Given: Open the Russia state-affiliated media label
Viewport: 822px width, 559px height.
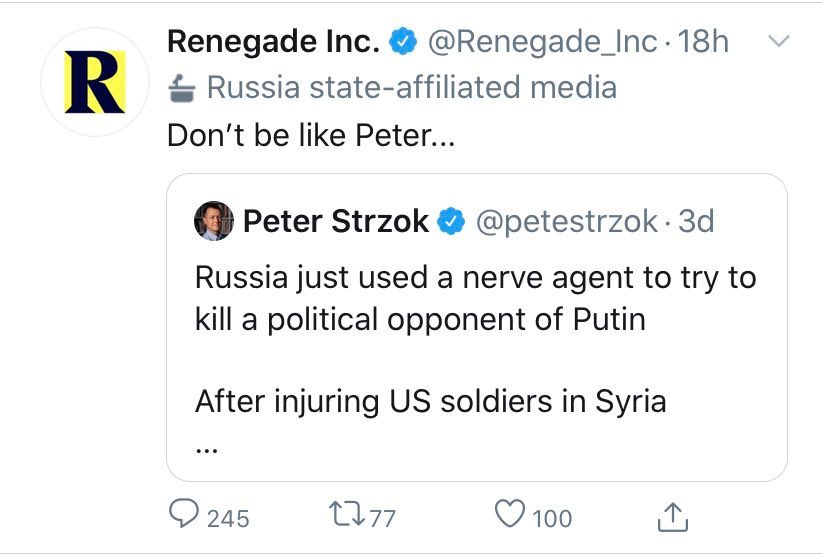Looking at the screenshot, I should [412, 87].
